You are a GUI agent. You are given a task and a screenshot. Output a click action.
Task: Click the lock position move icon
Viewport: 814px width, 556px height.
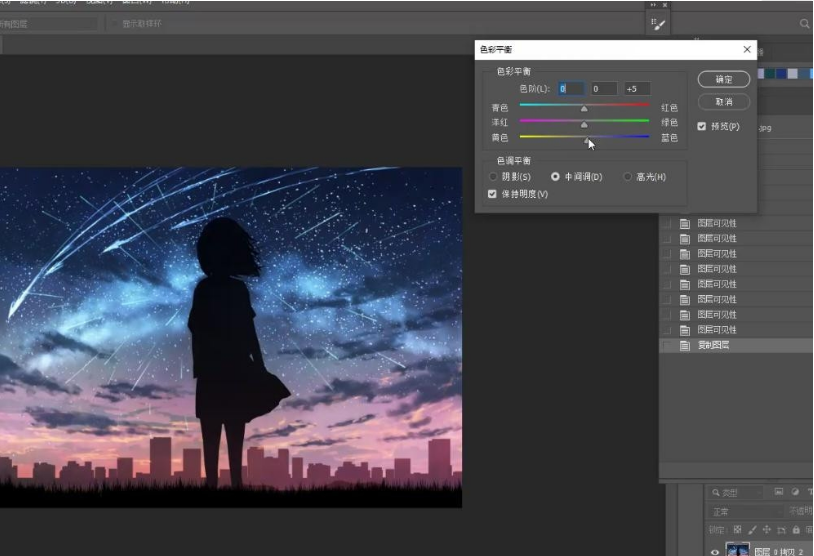point(767,529)
